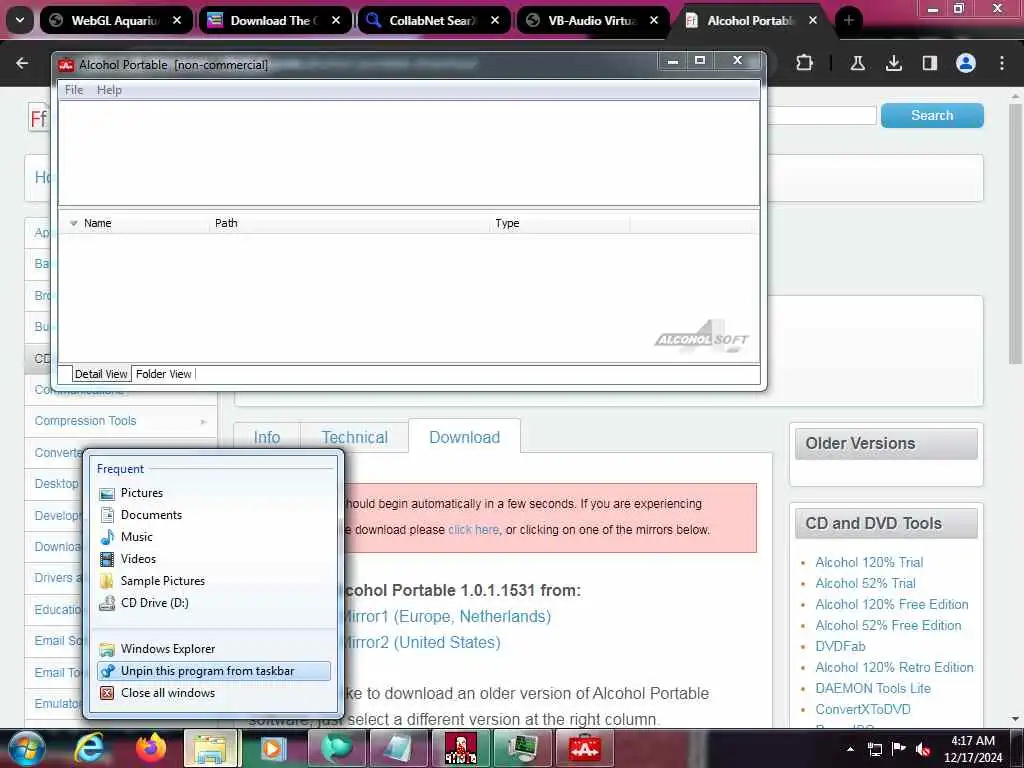Open ConvertXToDVD link
The image size is (1024, 768).
pyautogui.click(x=863, y=709)
